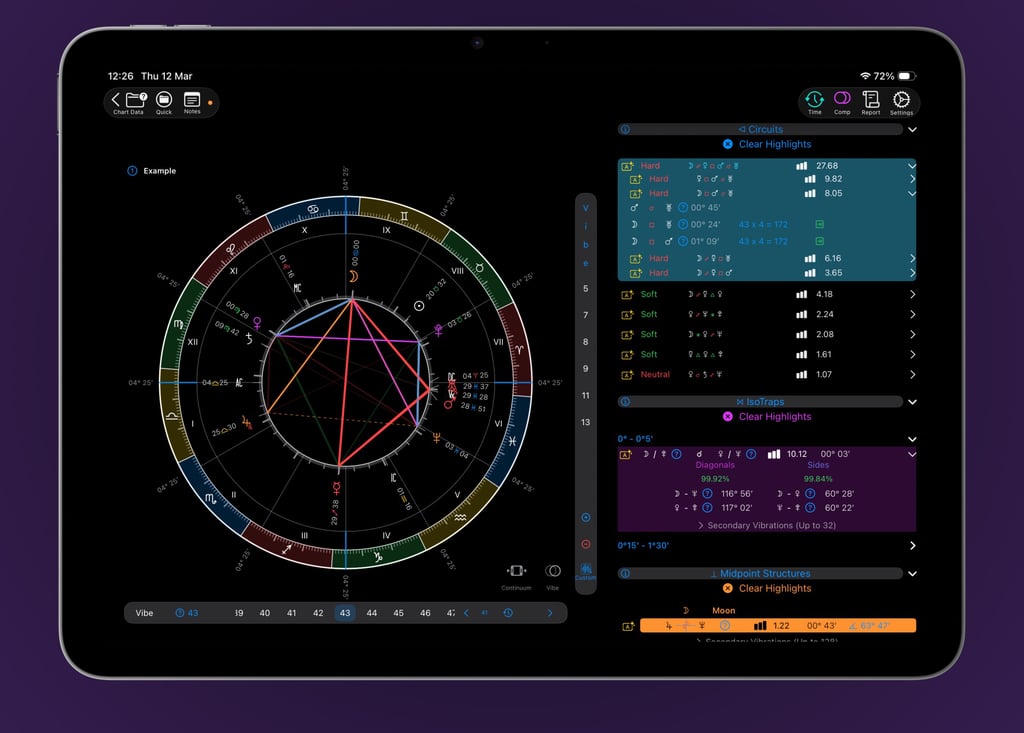Click the history clock in the Vibe bar
This screenshot has width=1024, height=733.
[508, 613]
